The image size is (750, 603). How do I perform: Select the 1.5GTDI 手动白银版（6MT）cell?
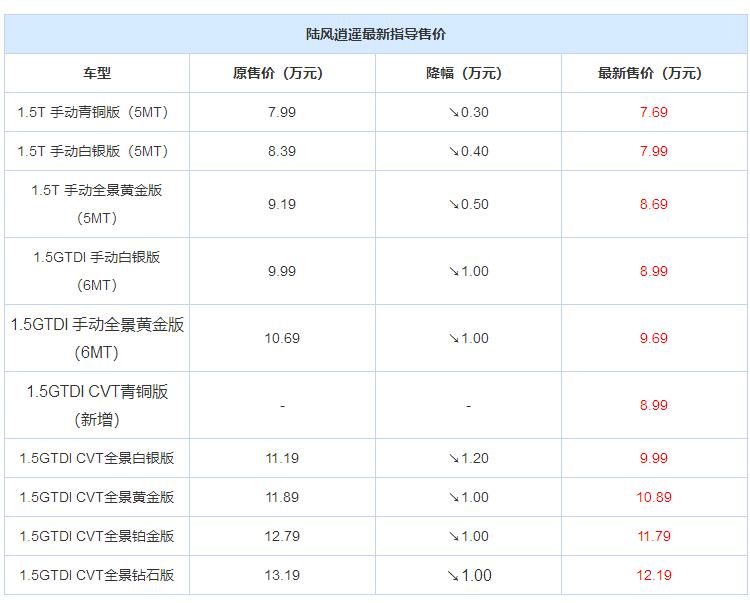click(x=97, y=271)
